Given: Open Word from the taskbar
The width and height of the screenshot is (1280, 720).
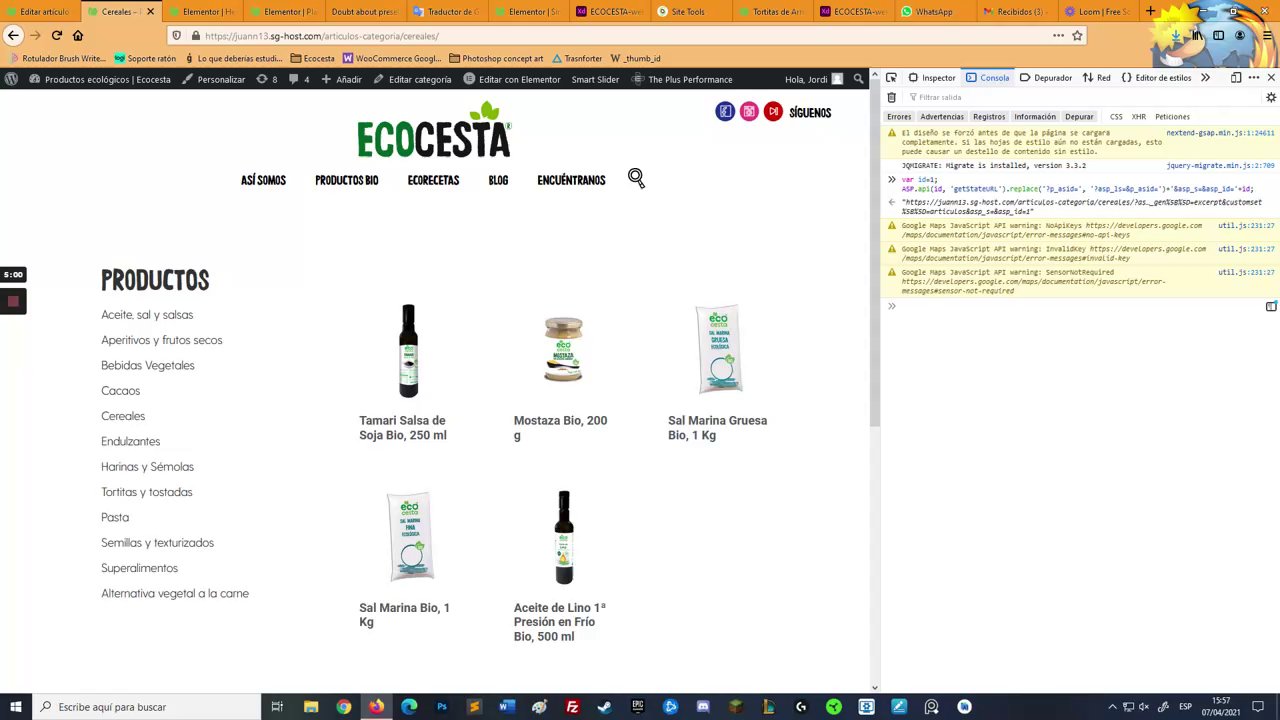Looking at the screenshot, I should click(507, 707).
